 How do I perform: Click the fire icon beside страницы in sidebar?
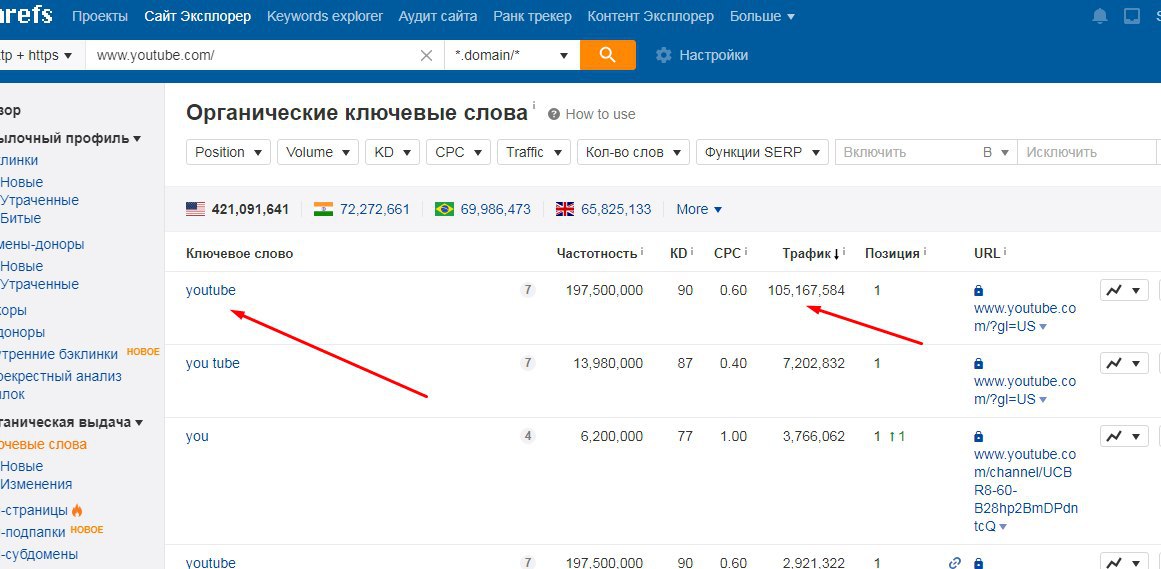(x=77, y=510)
